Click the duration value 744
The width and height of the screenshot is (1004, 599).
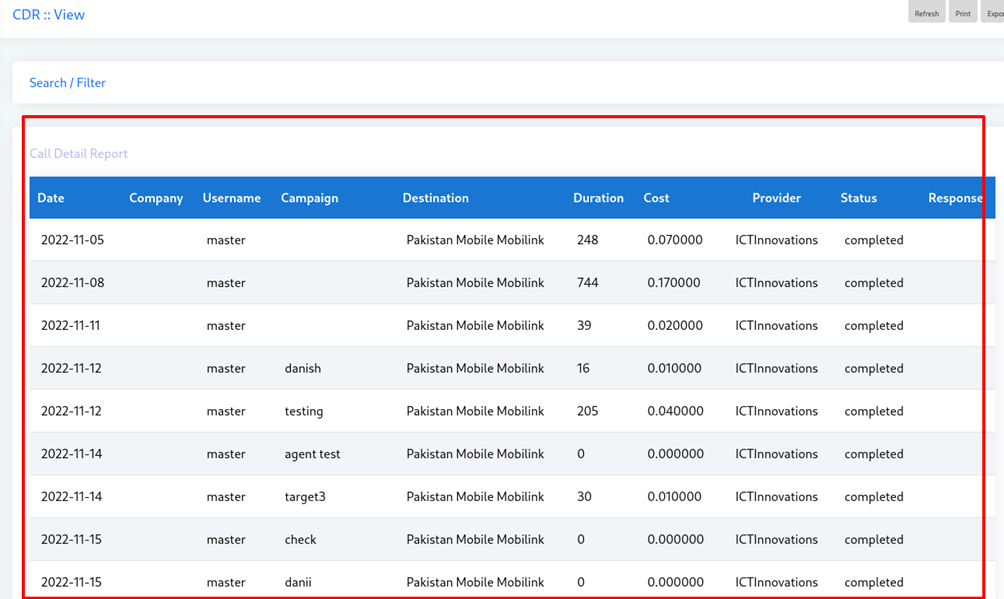(587, 283)
